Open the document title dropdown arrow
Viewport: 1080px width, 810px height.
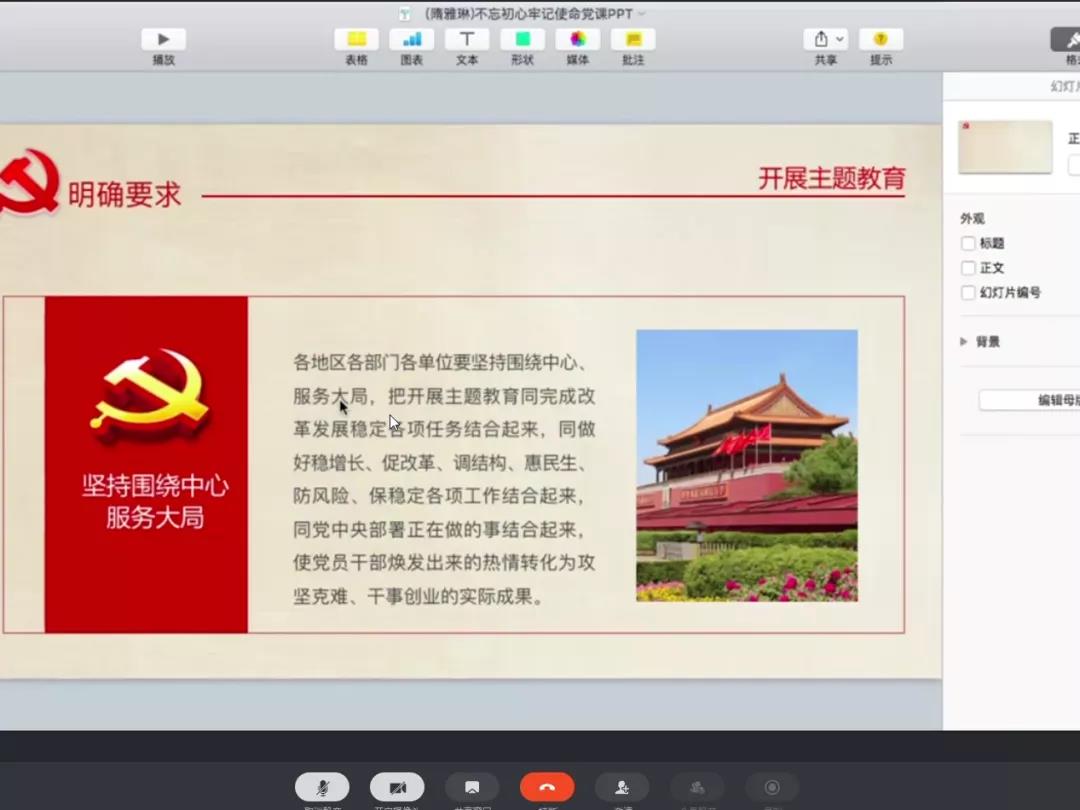pyautogui.click(x=642, y=14)
